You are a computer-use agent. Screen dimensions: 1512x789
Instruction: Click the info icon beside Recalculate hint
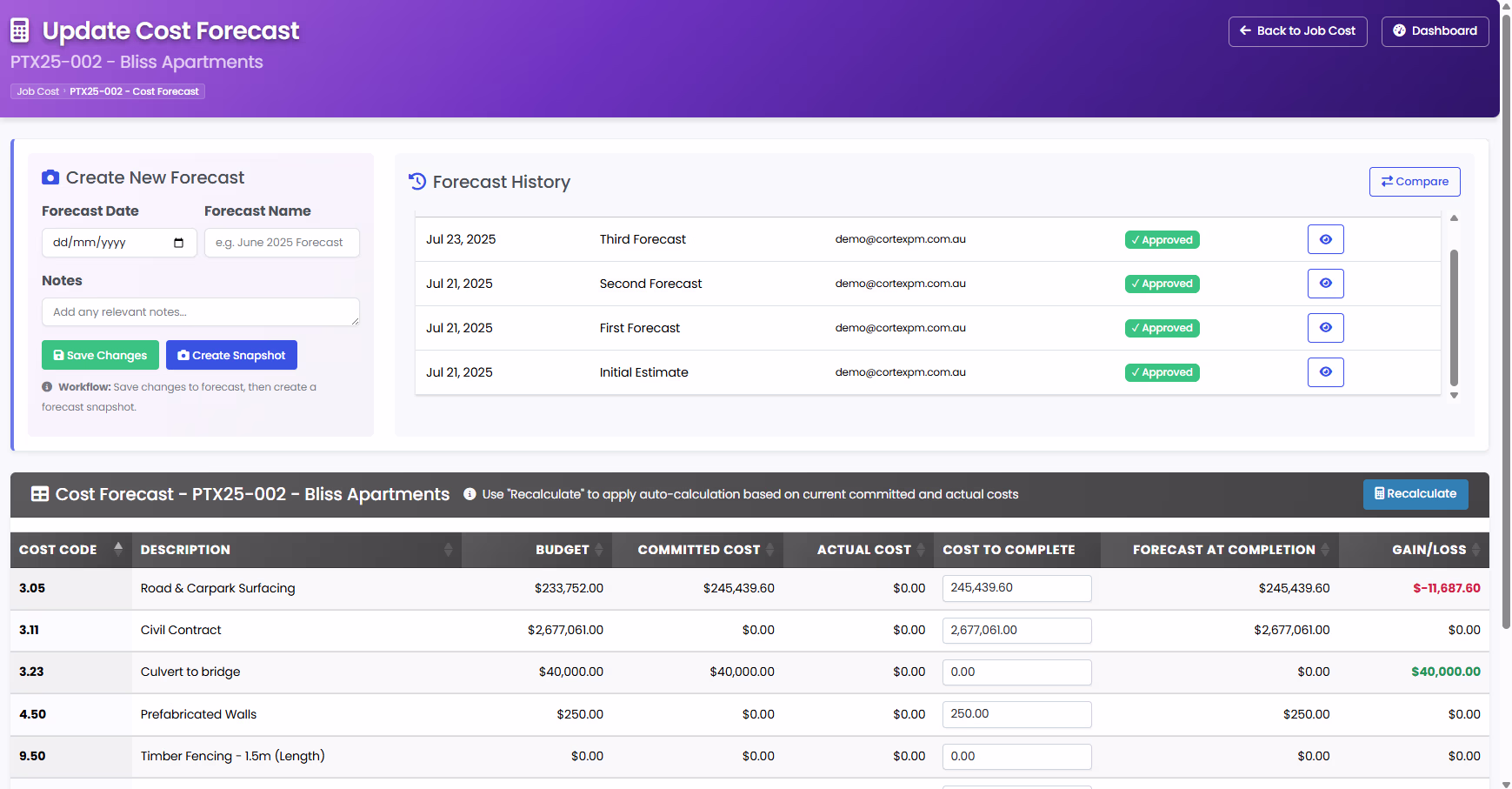tap(470, 494)
